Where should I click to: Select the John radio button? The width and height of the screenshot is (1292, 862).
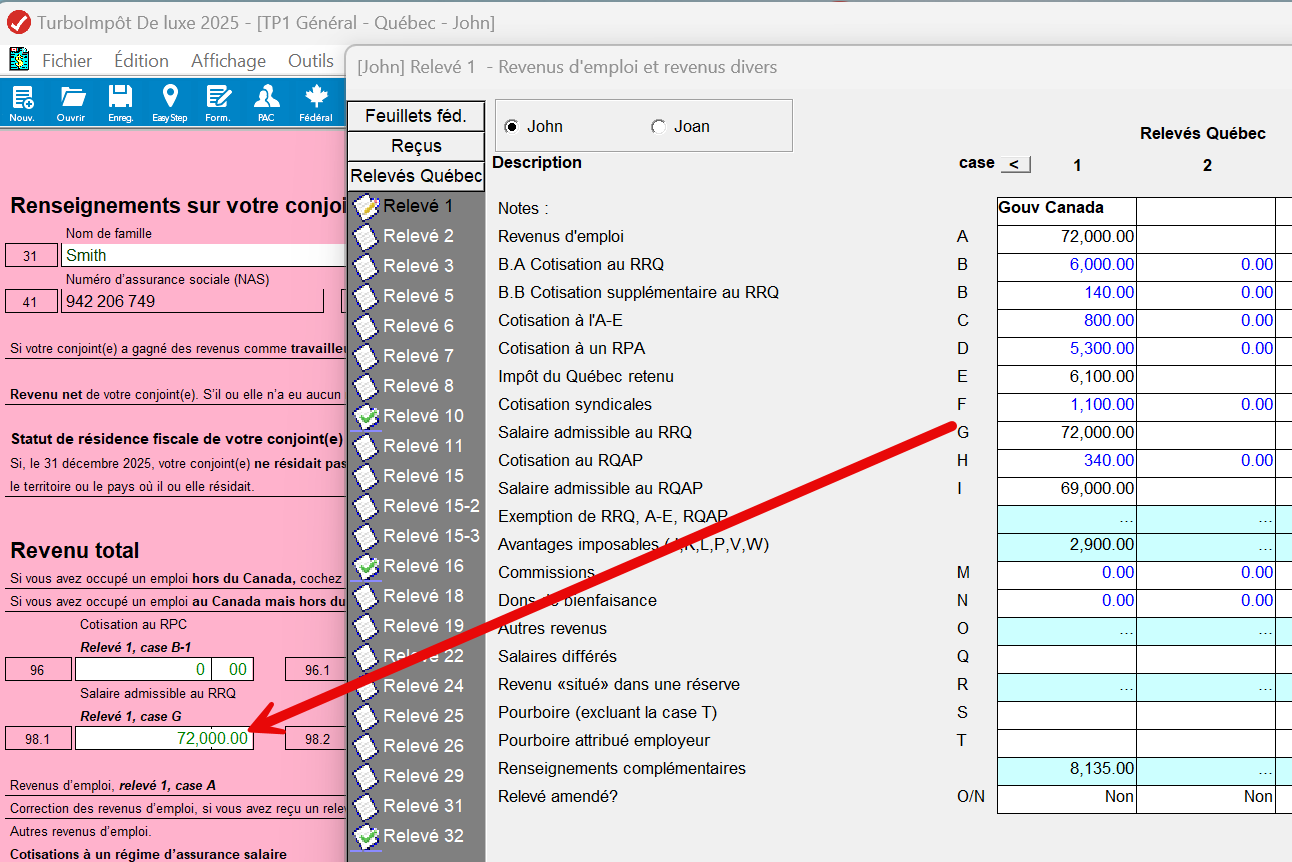tap(512, 127)
